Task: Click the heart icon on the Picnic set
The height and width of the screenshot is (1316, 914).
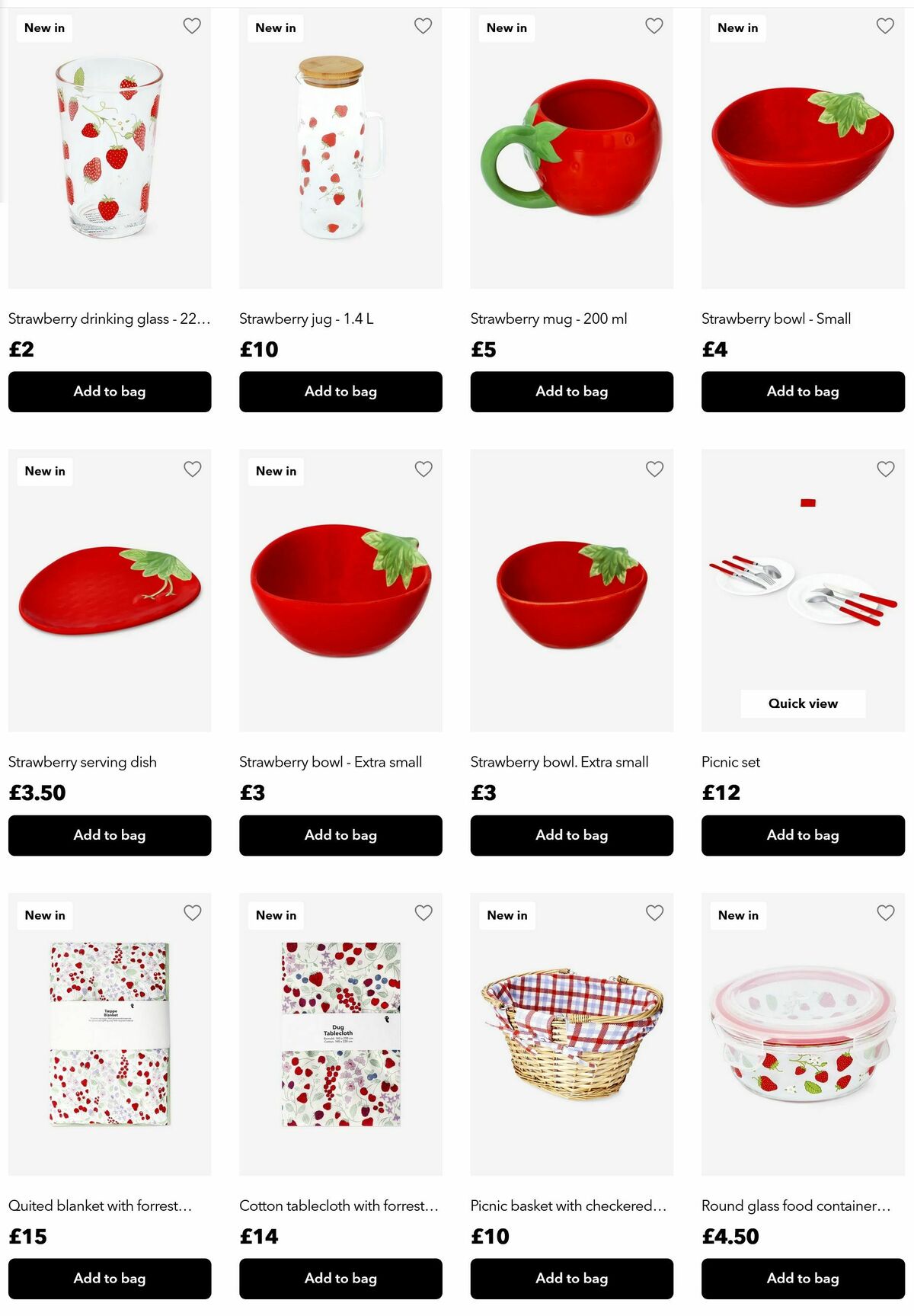Action: coord(886,469)
